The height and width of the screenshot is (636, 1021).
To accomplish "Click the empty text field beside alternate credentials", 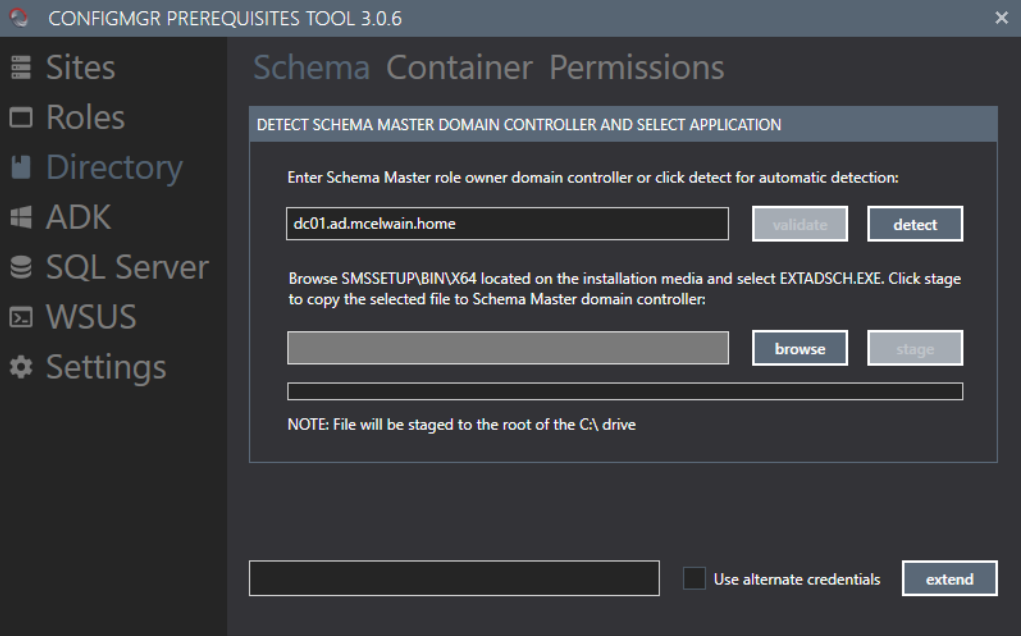I will point(454,579).
